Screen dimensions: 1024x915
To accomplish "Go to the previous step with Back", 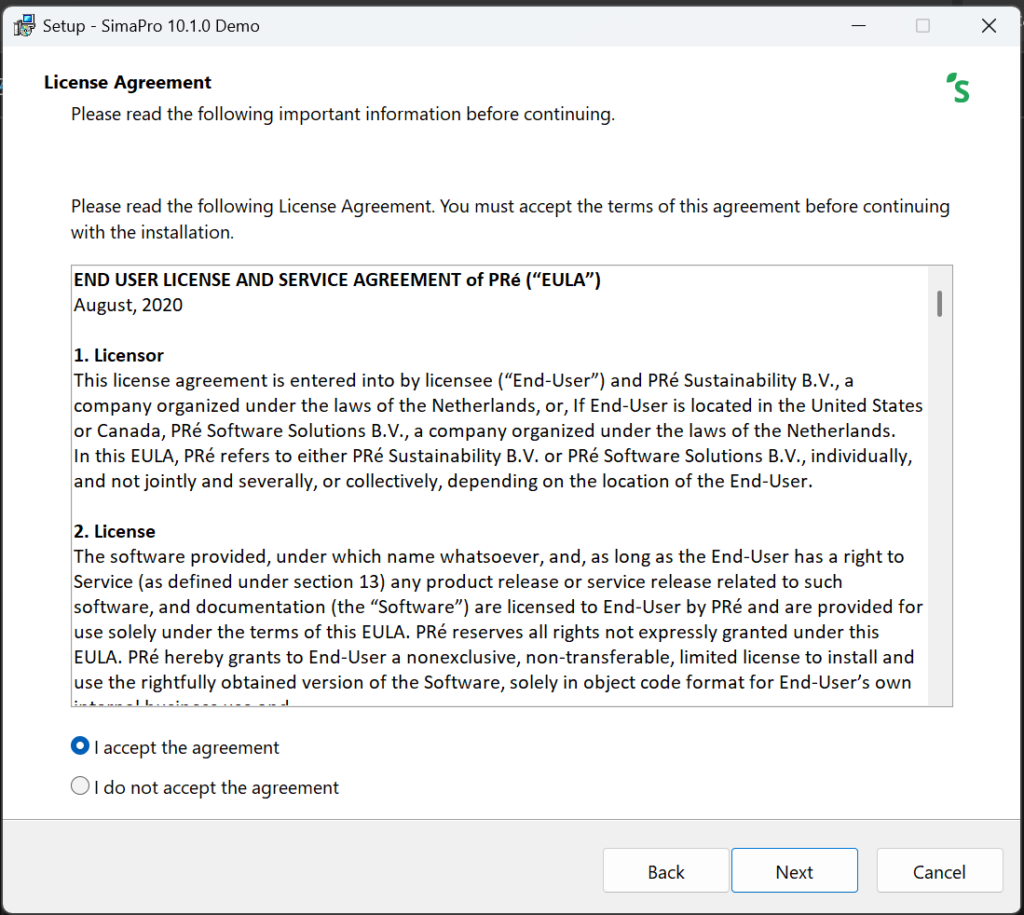I will click(665, 871).
